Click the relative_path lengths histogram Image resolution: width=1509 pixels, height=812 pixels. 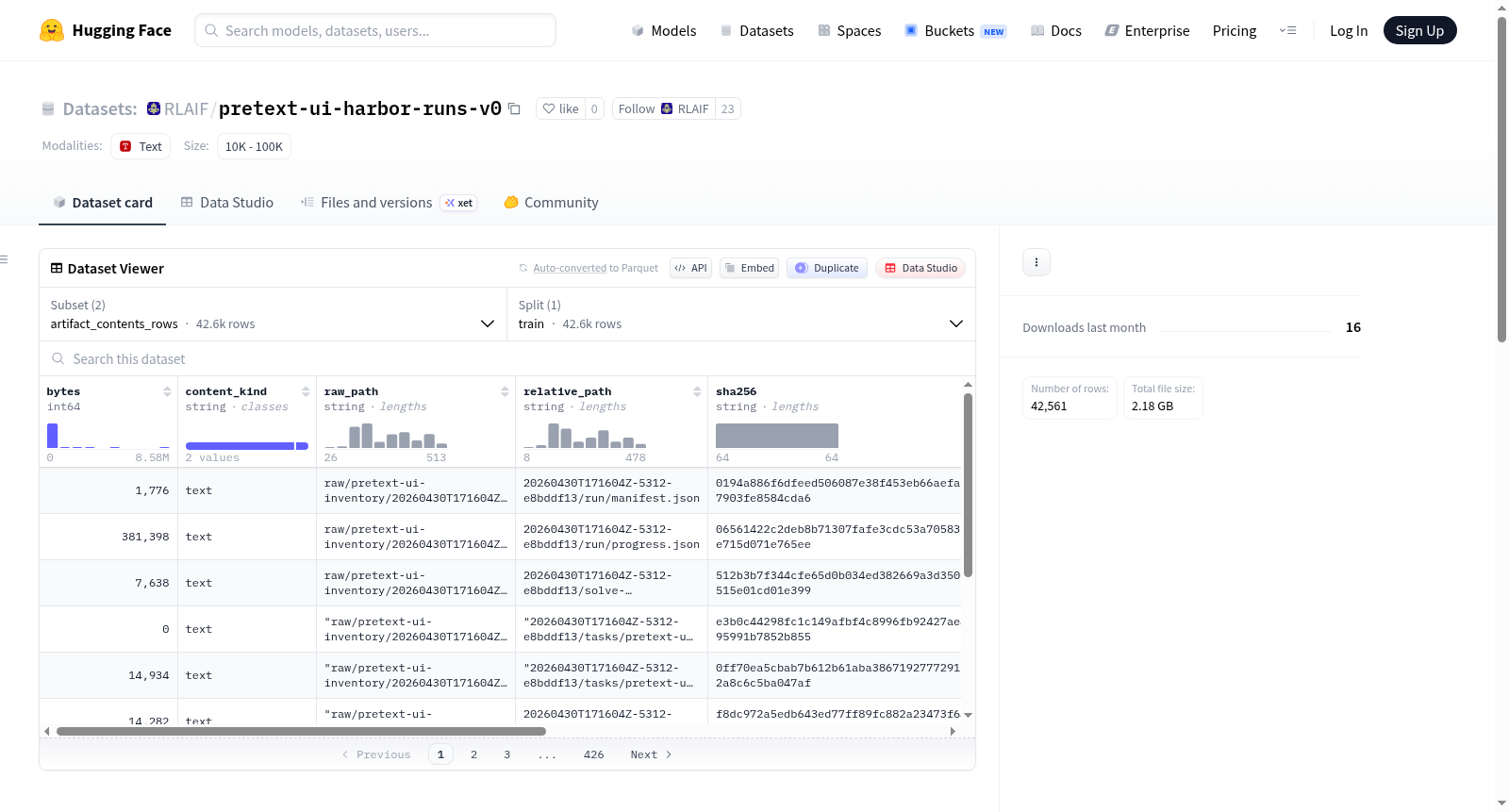pyautogui.click(x=585, y=436)
